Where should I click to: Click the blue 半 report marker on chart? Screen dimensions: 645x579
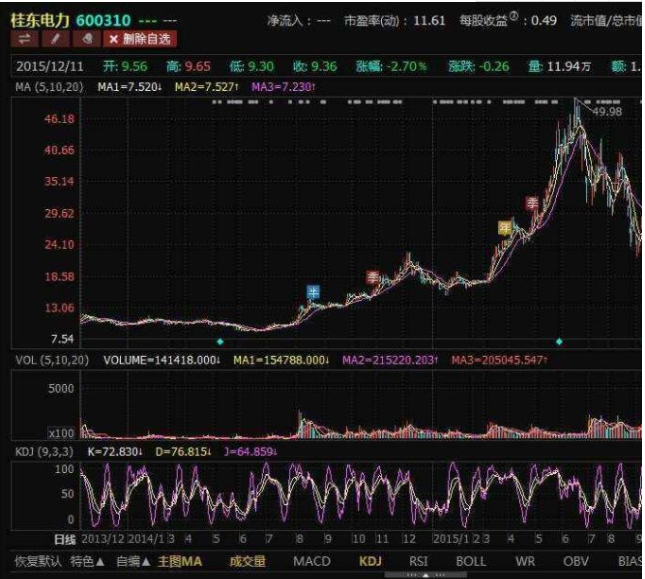pyautogui.click(x=313, y=292)
